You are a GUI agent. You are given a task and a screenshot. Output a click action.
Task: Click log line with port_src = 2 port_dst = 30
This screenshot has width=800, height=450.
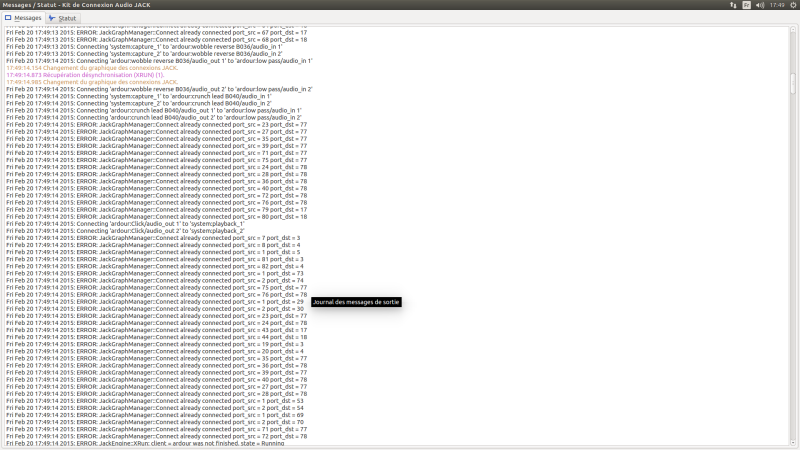coord(155,309)
